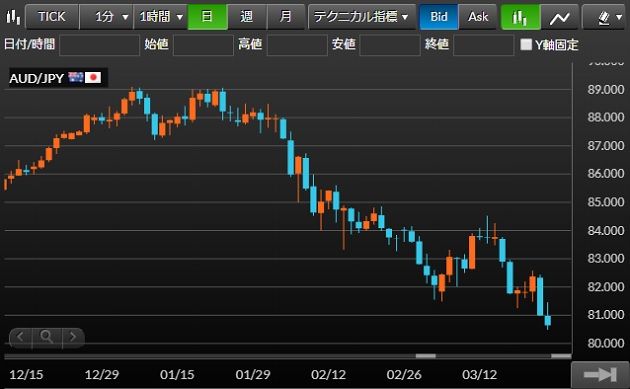The image size is (630, 389).
Task: Enable the Y軸固定 checkbox
Action: (x=526, y=44)
